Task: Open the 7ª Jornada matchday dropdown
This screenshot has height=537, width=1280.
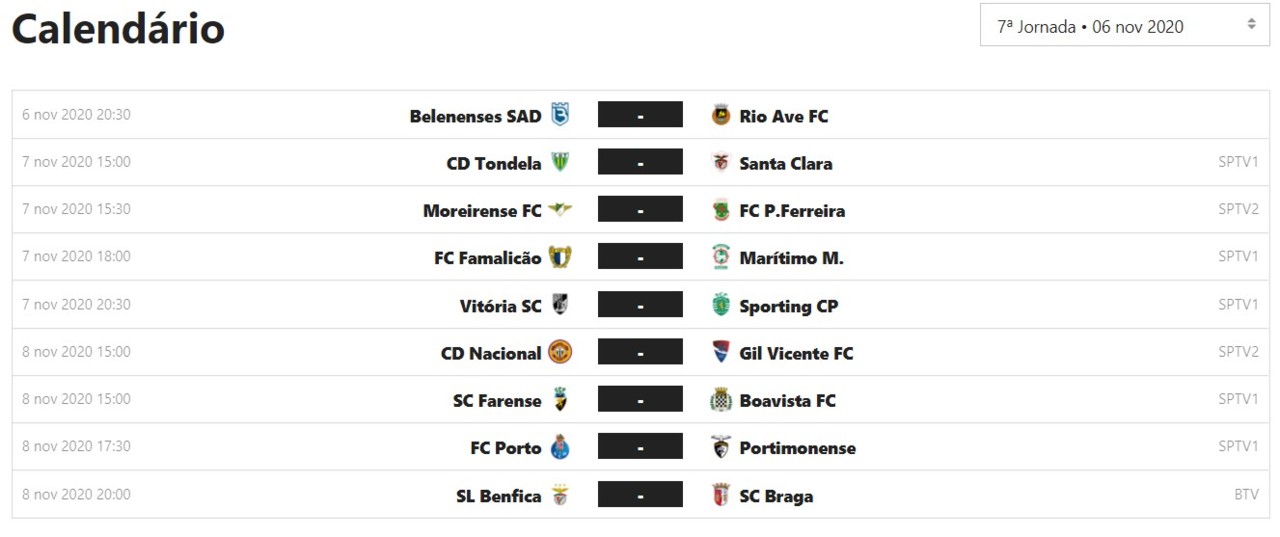Action: click(1124, 27)
